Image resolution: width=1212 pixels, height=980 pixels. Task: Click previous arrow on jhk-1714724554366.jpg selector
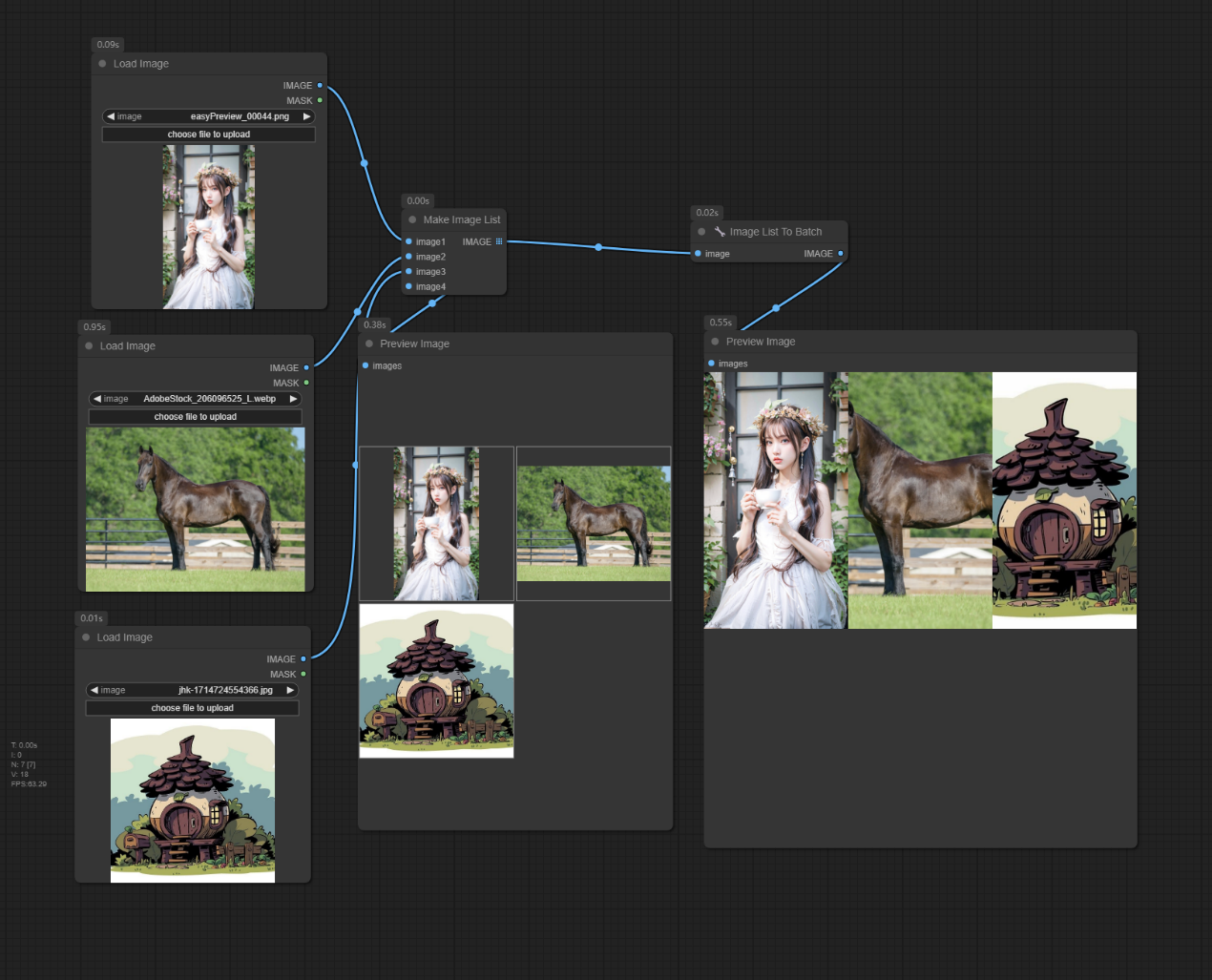94,690
